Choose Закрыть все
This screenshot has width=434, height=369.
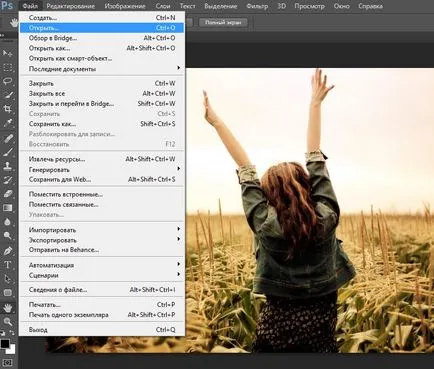tap(102, 94)
